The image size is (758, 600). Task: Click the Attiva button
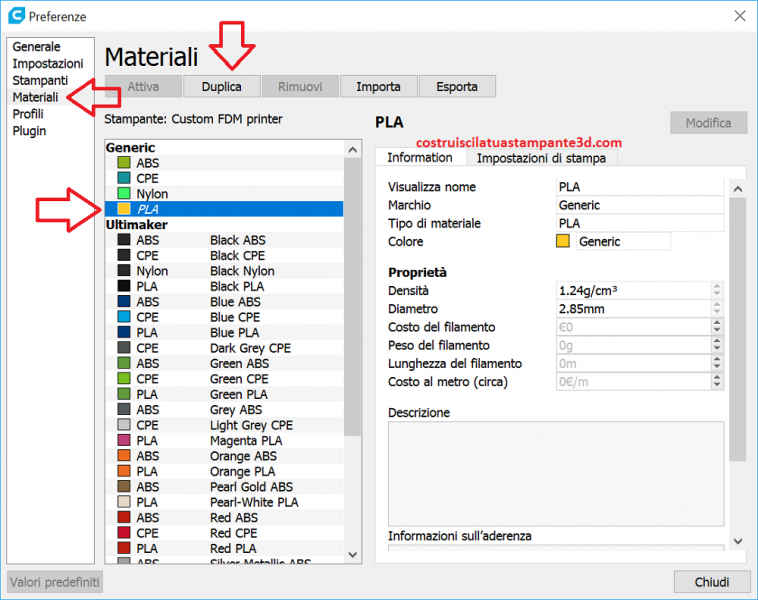143,87
